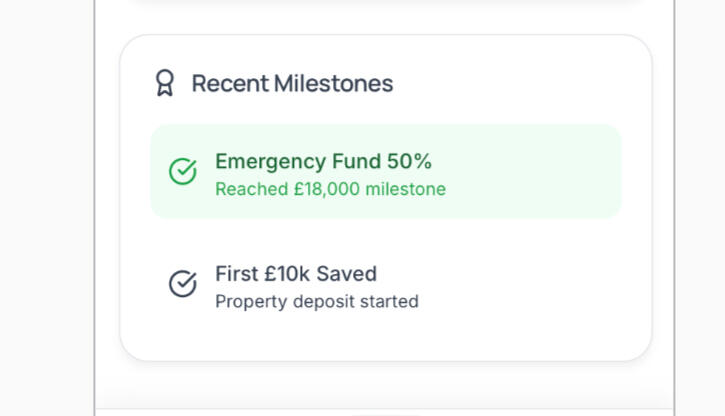Click the word 'Saved' in the second milestone
725x416 pixels.
coord(346,274)
